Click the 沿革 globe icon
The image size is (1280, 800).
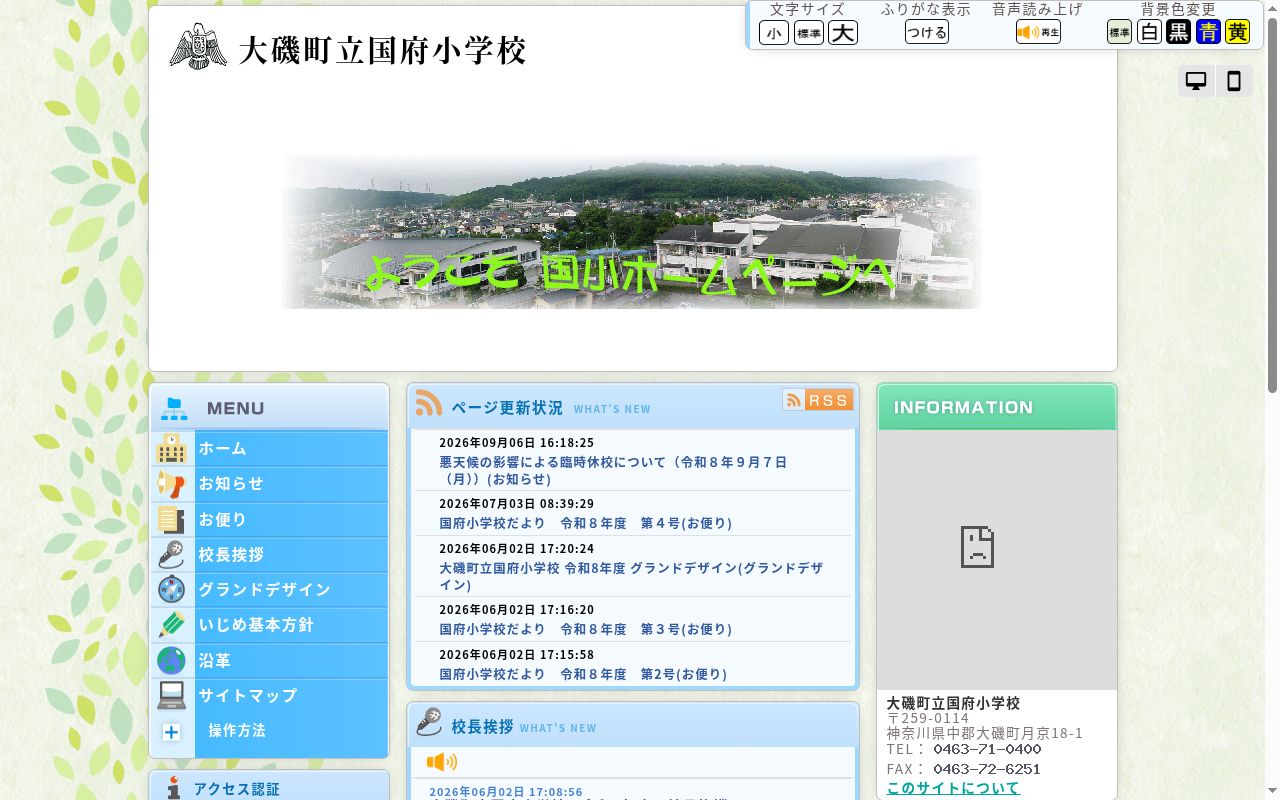point(172,661)
